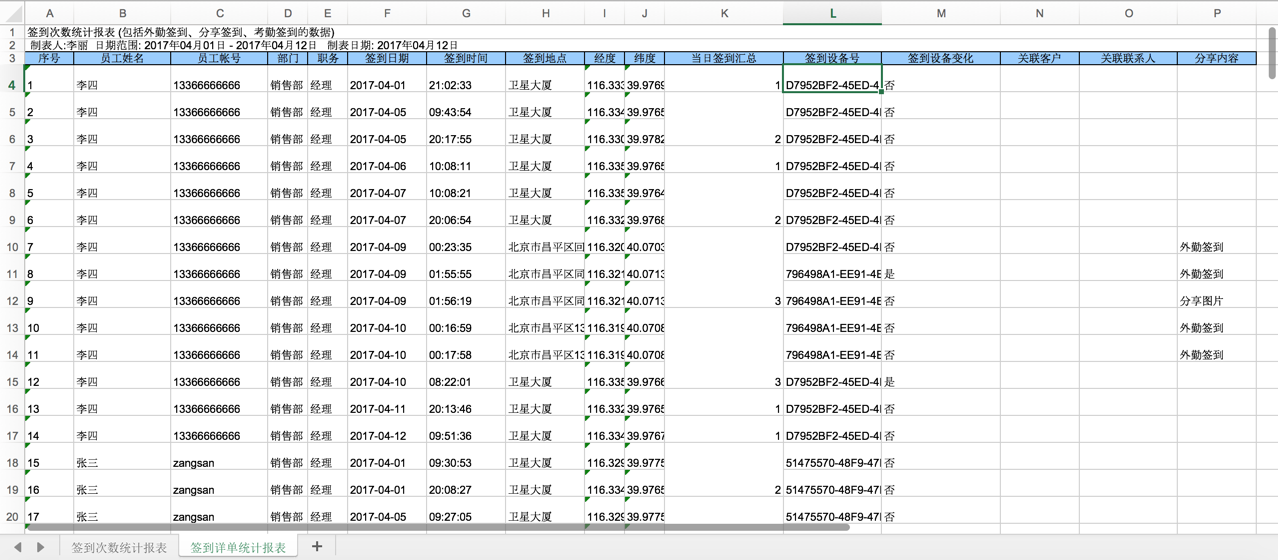The image size is (1278, 560).
Task: Switch to 签到次数统计报表 sheet tab
Action: [x=119, y=547]
